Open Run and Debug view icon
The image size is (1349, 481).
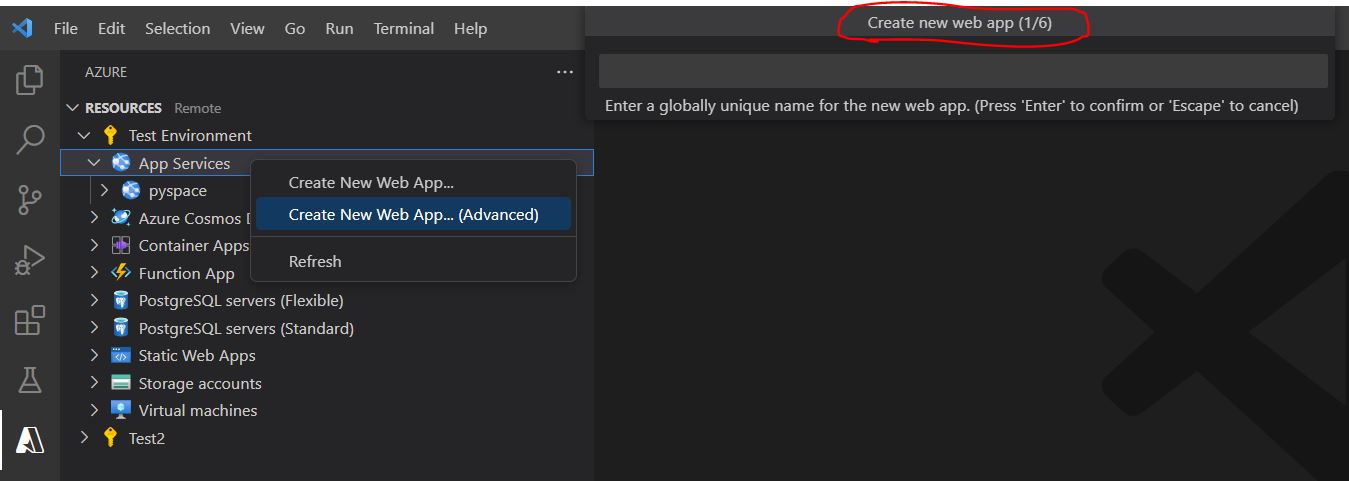coord(30,260)
